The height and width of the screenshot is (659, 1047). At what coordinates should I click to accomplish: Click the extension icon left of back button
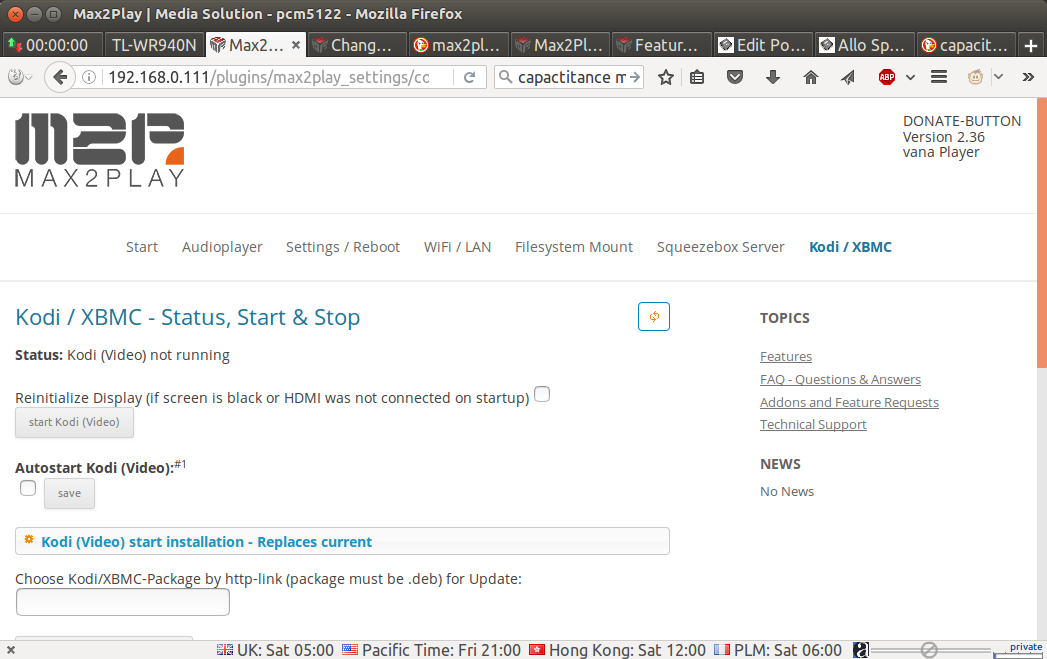point(15,77)
